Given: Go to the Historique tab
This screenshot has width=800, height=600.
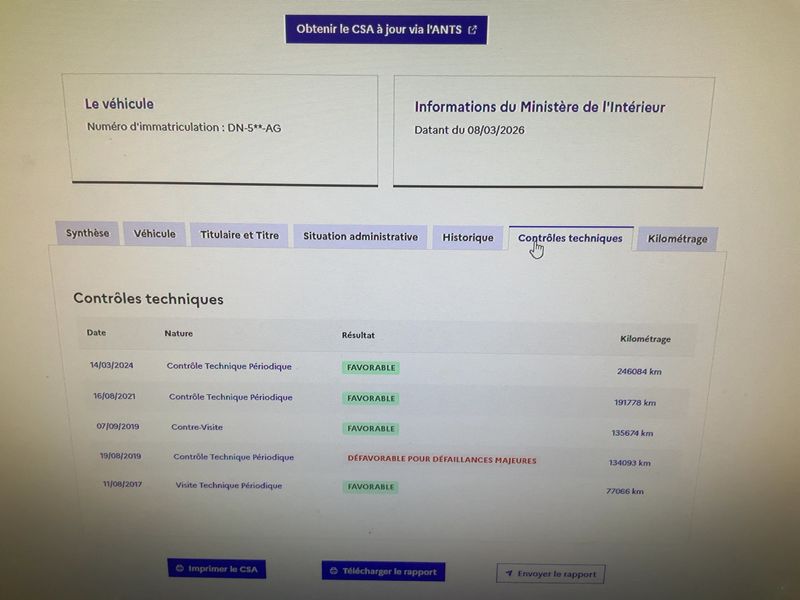Looking at the screenshot, I should coord(468,238).
